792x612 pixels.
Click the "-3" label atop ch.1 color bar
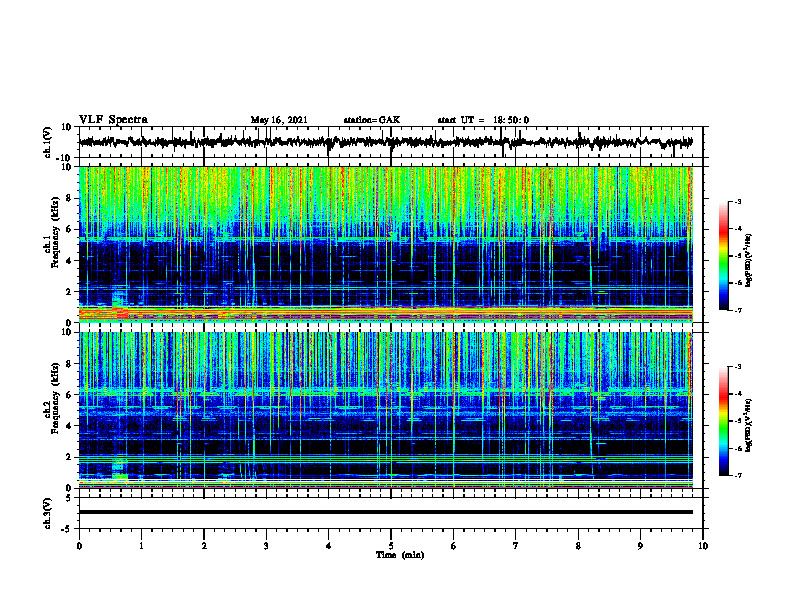click(x=737, y=202)
